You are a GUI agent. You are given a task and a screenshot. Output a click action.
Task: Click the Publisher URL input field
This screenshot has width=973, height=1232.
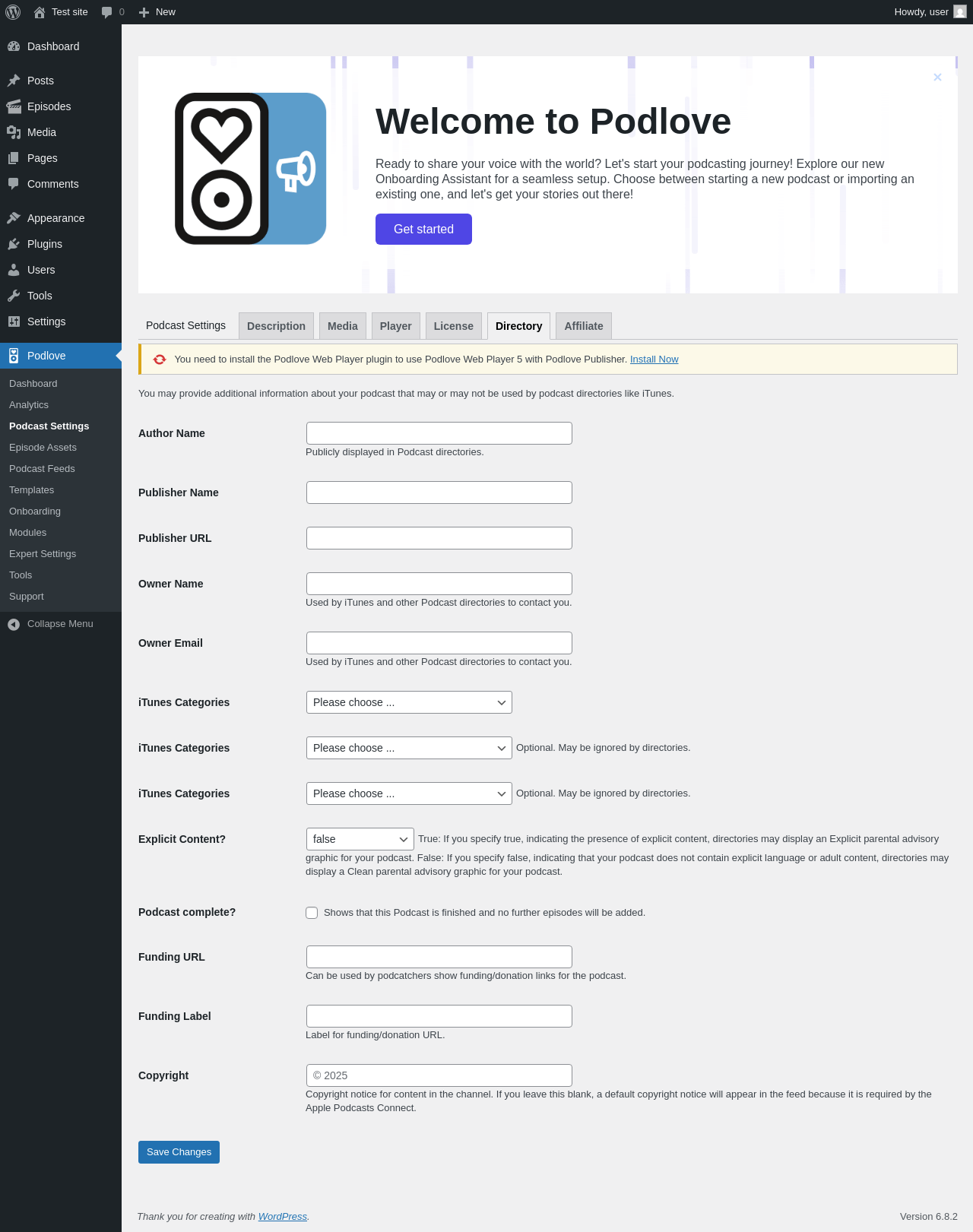tap(439, 538)
